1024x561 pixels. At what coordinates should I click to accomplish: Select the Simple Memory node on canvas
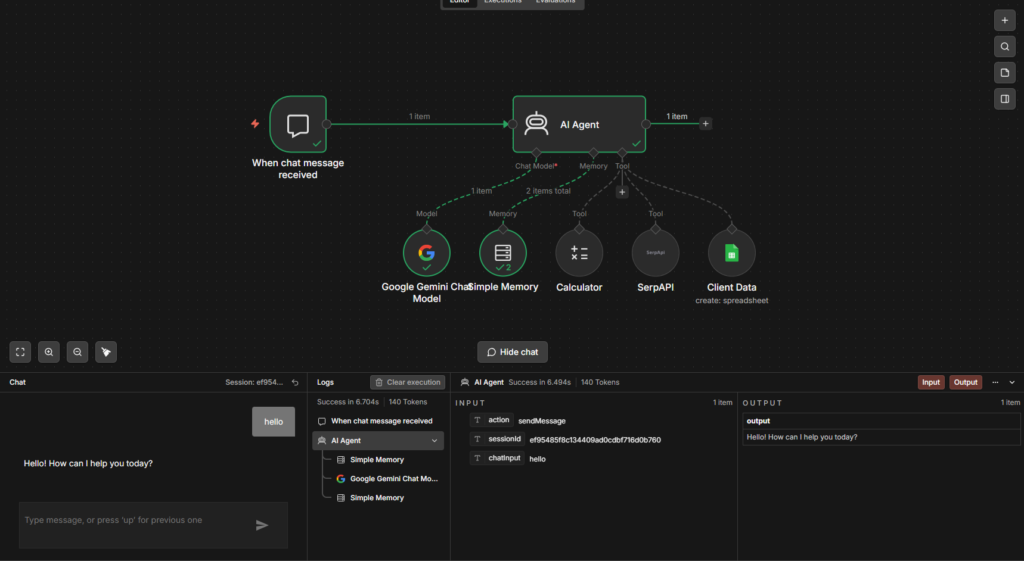(503, 253)
